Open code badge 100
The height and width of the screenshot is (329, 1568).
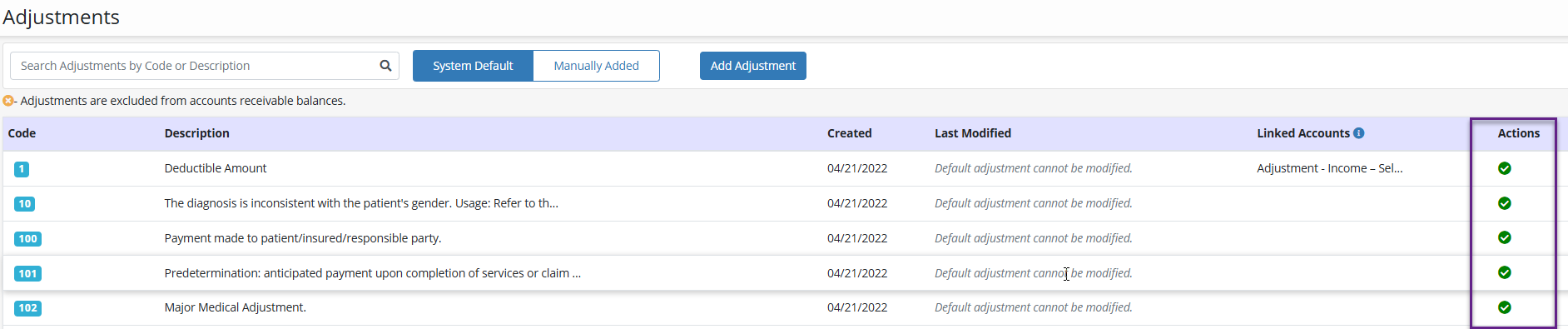[27, 239]
